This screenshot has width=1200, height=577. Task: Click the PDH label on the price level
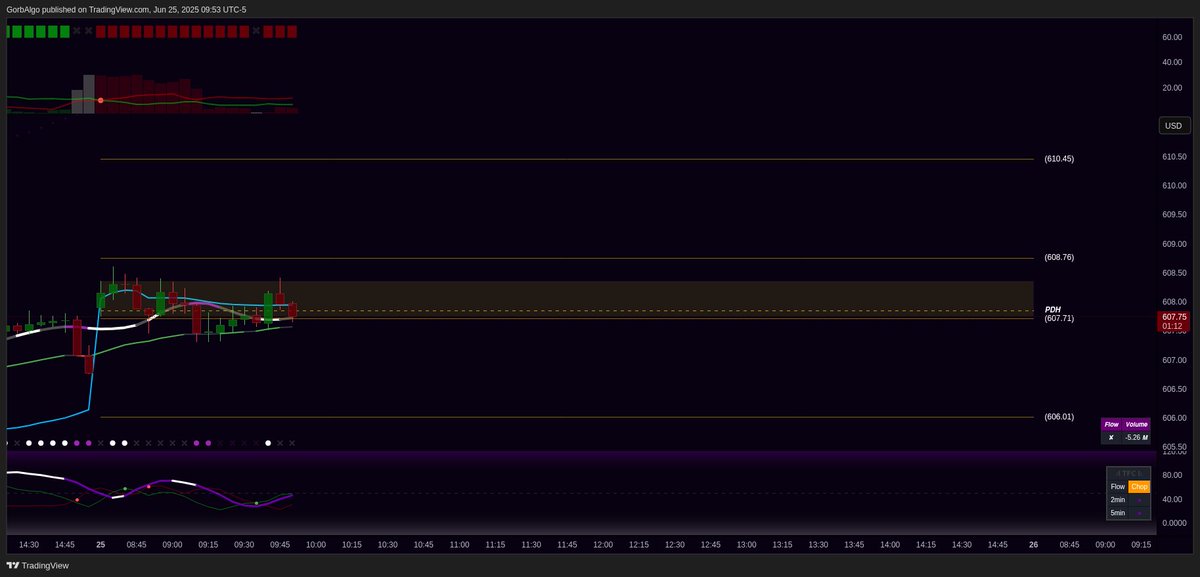(x=1051, y=308)
